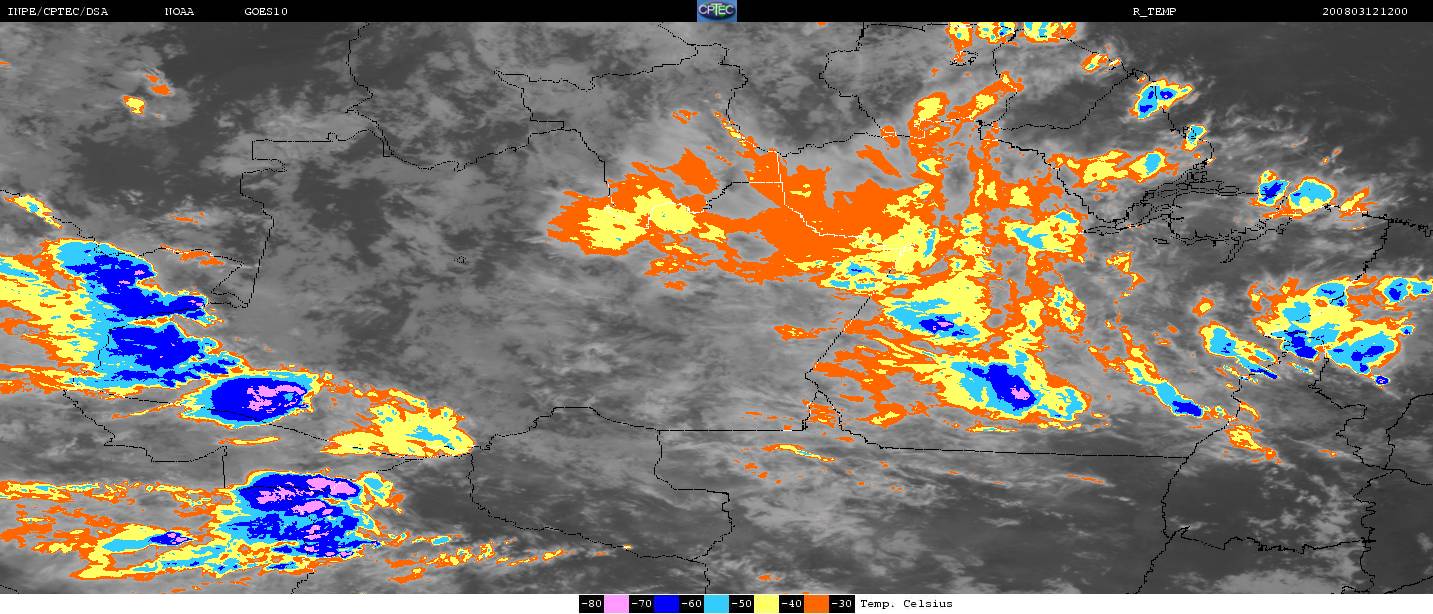Click the CPTEC logo in the header
1433x614 pixels.
(x=716, y=11)
